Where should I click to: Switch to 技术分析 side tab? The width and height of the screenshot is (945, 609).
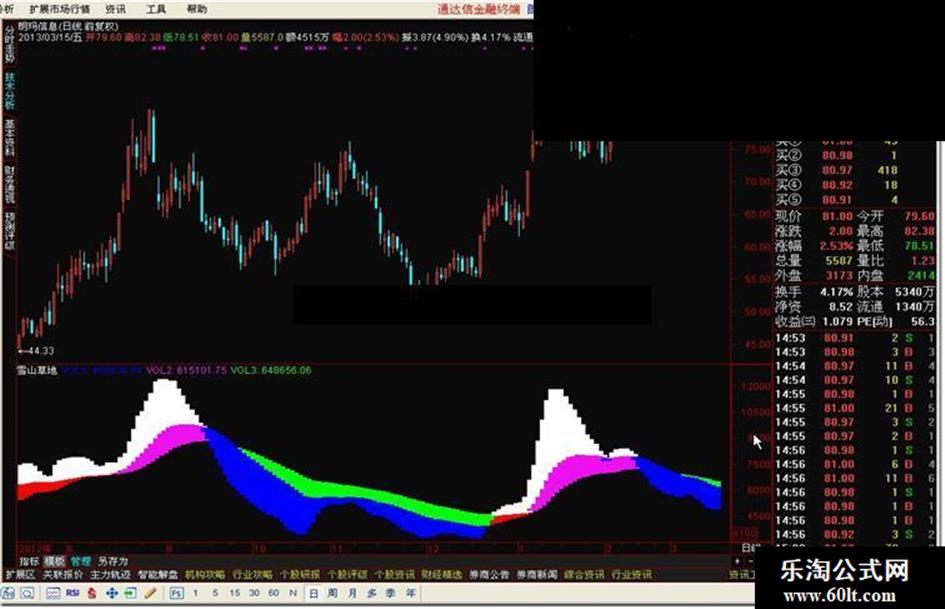[x=10, y=91]
